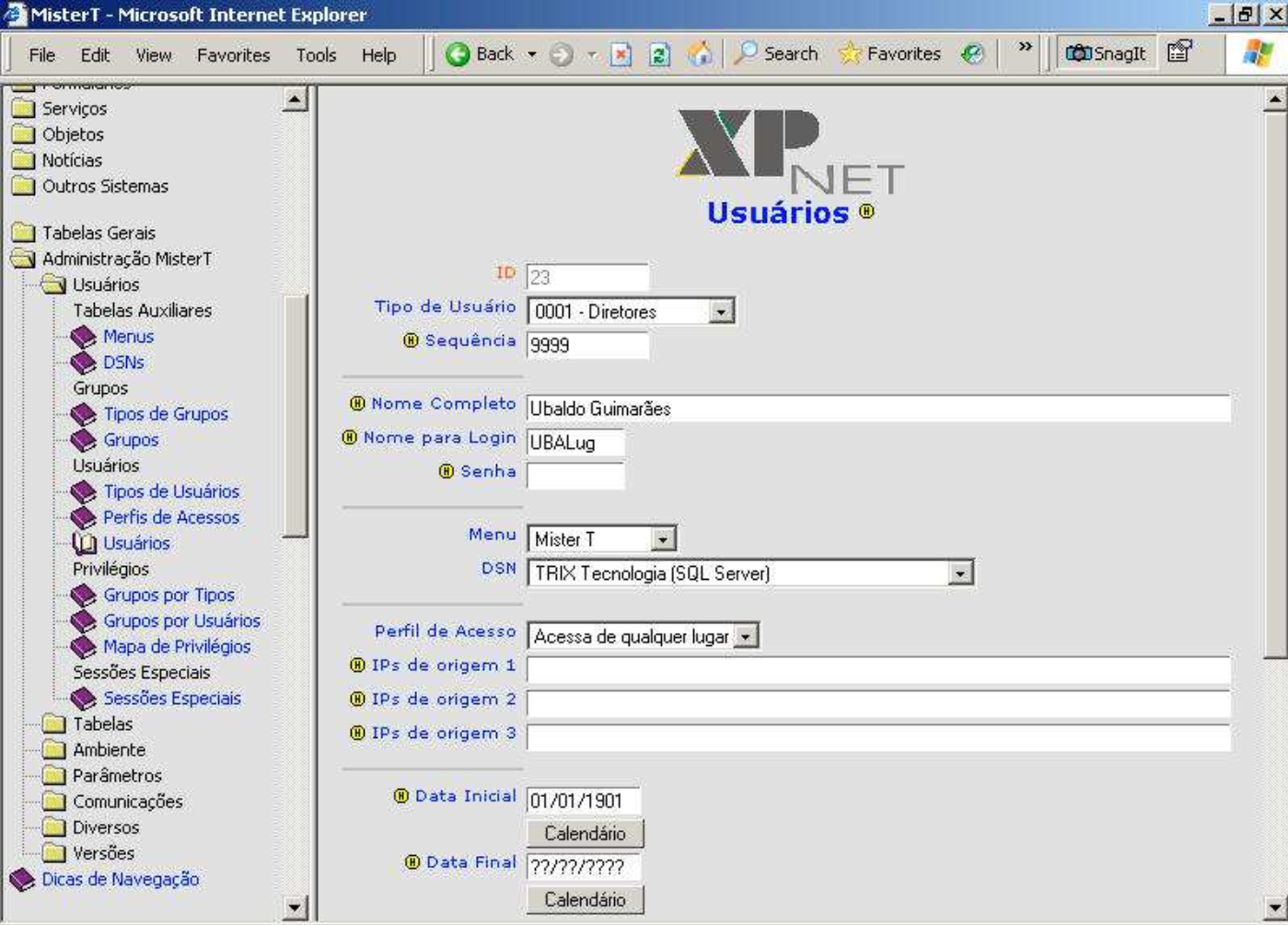Click the Refresh page icon
The width and height of the screenshot is (1288, 925).
[x=659, y=54]
